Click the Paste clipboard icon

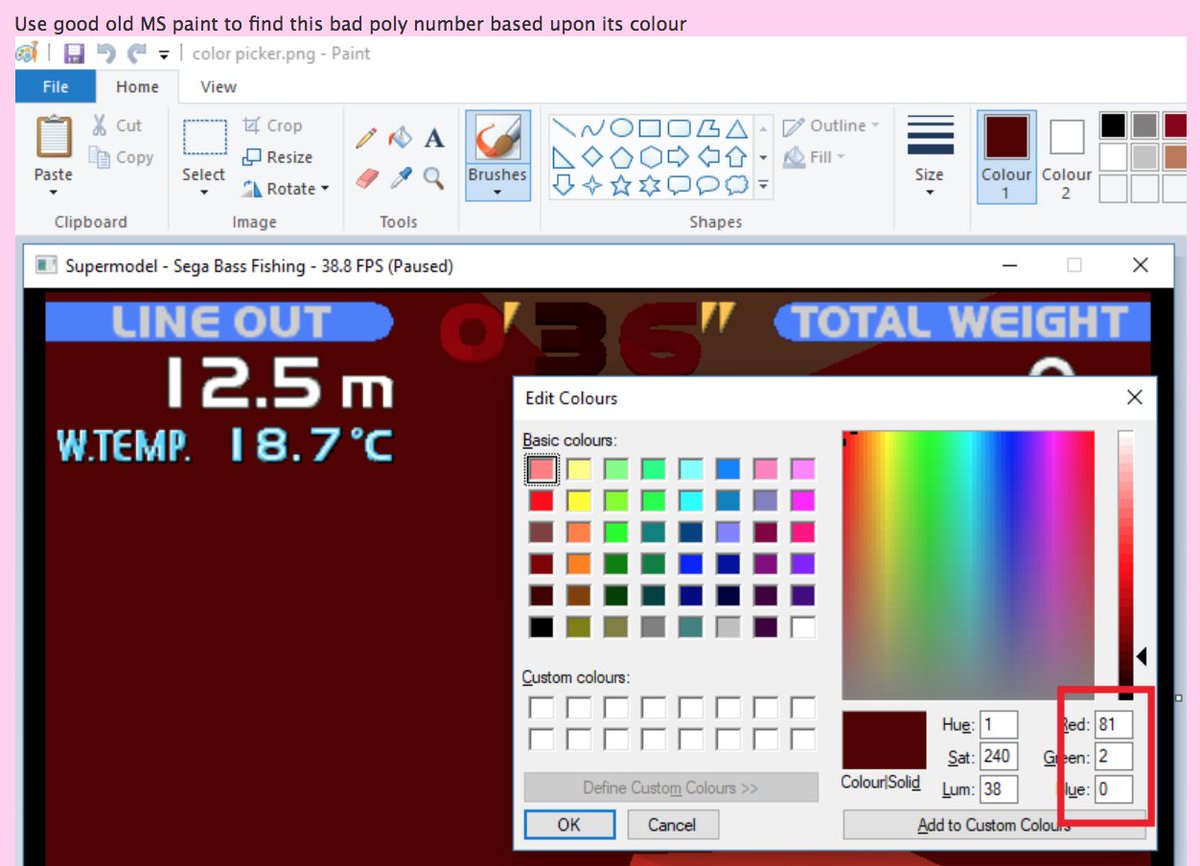(54, 137)
